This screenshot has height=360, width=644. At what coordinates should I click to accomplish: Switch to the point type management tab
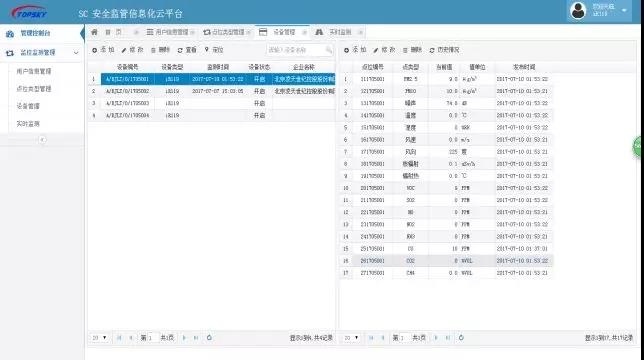(x=227, y=32)
